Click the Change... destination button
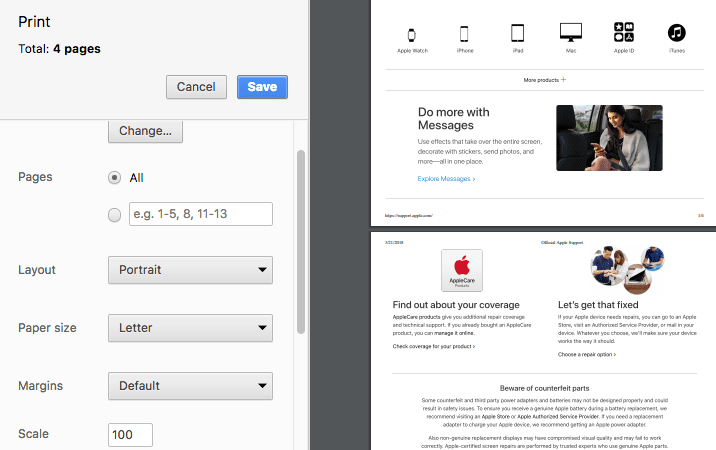Viewport: 716px width, 450px height. [145, 131]
